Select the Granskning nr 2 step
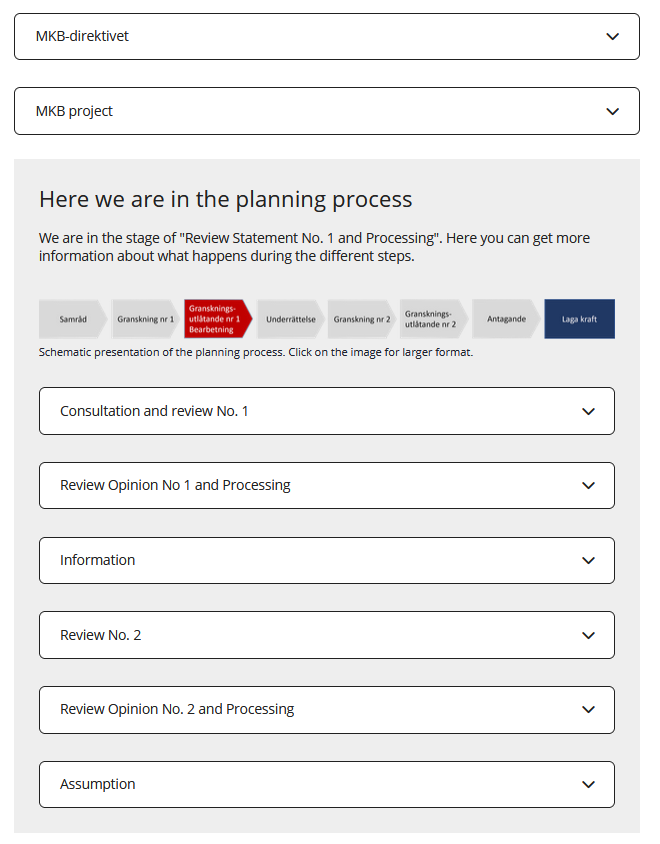 [361, 319]
